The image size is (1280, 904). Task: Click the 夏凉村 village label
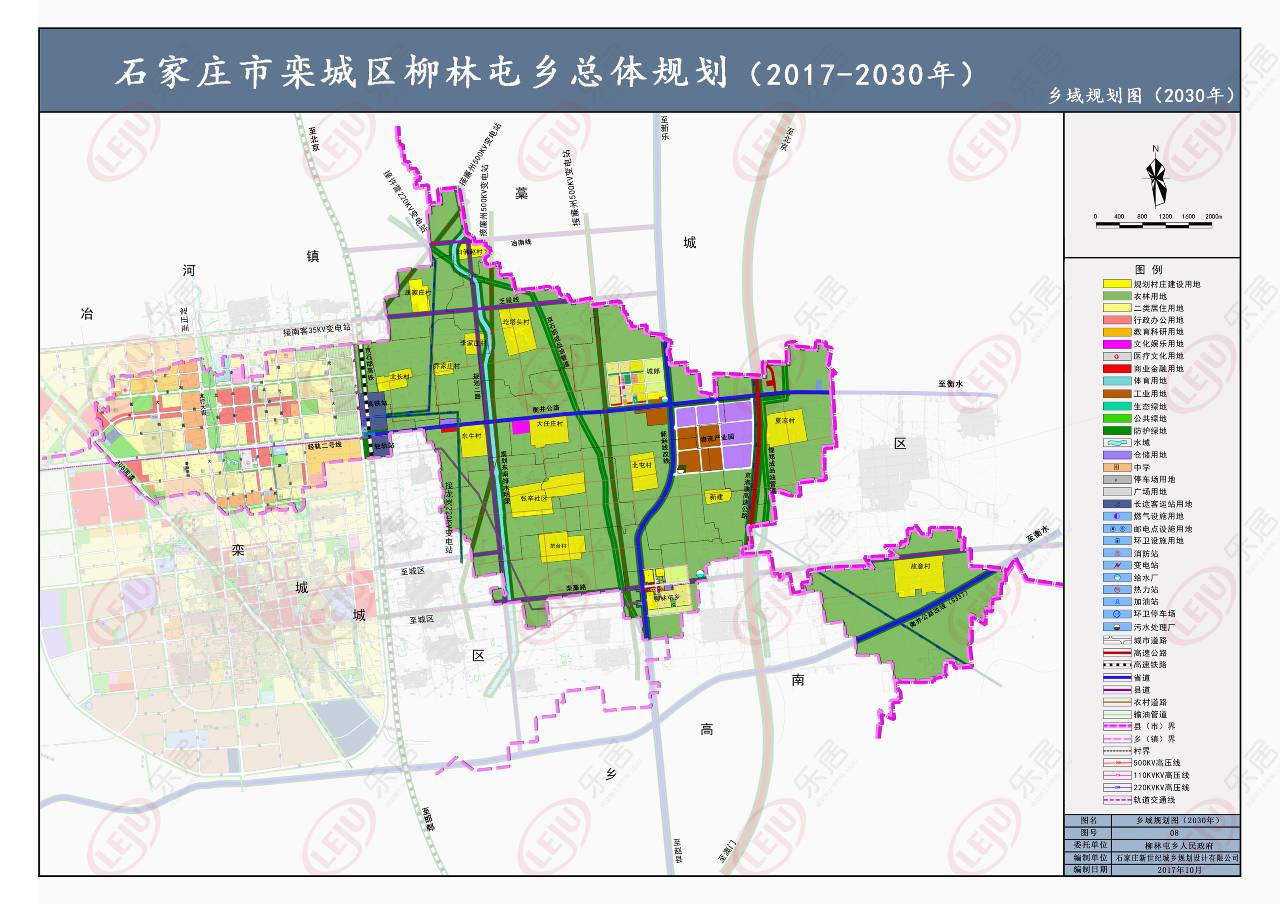tap(786, 421)
